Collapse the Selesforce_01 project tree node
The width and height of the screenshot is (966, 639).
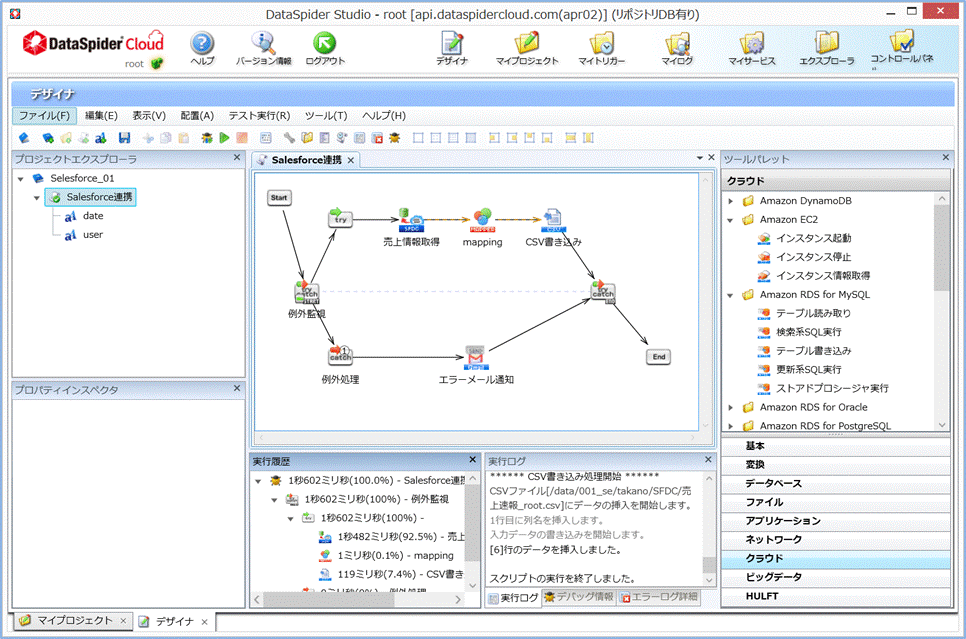(21, 179)
